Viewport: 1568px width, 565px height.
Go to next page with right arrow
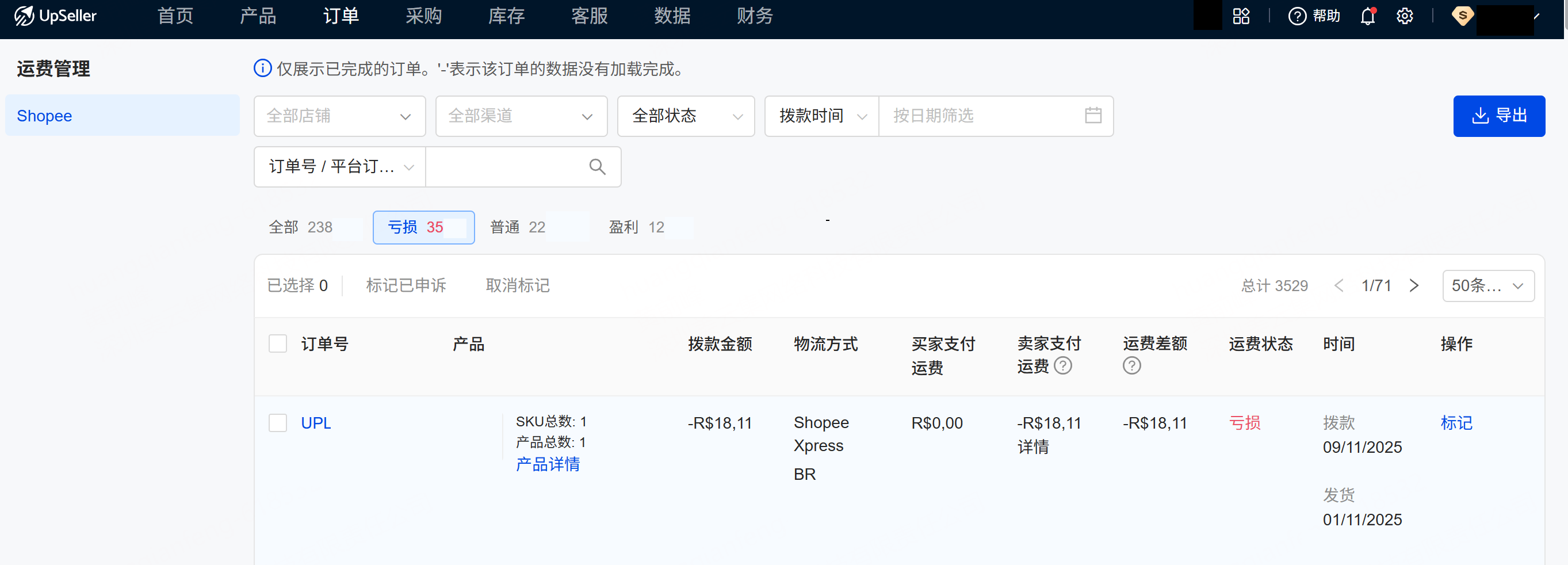click(1414, 285)
